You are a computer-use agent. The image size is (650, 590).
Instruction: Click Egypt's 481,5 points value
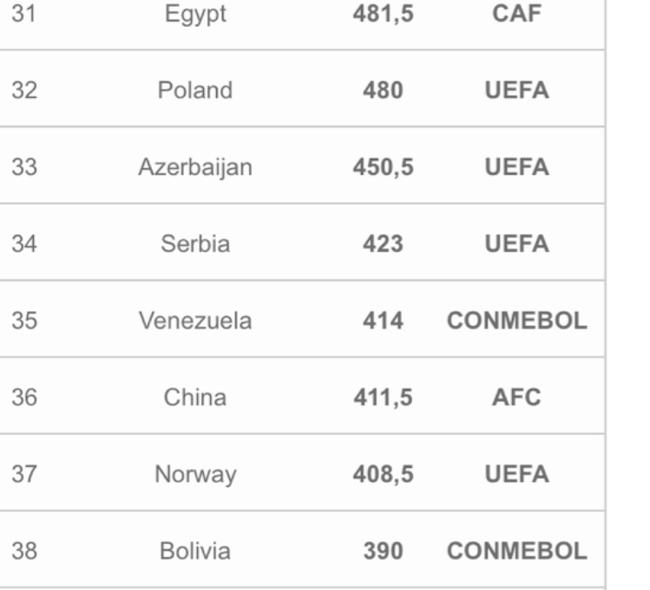383,14
